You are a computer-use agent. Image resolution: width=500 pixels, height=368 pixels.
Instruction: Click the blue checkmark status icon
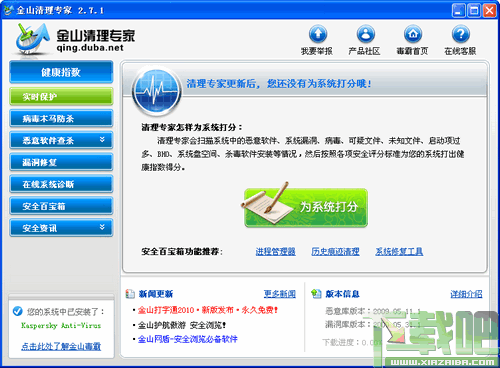[x=17, y=311]
